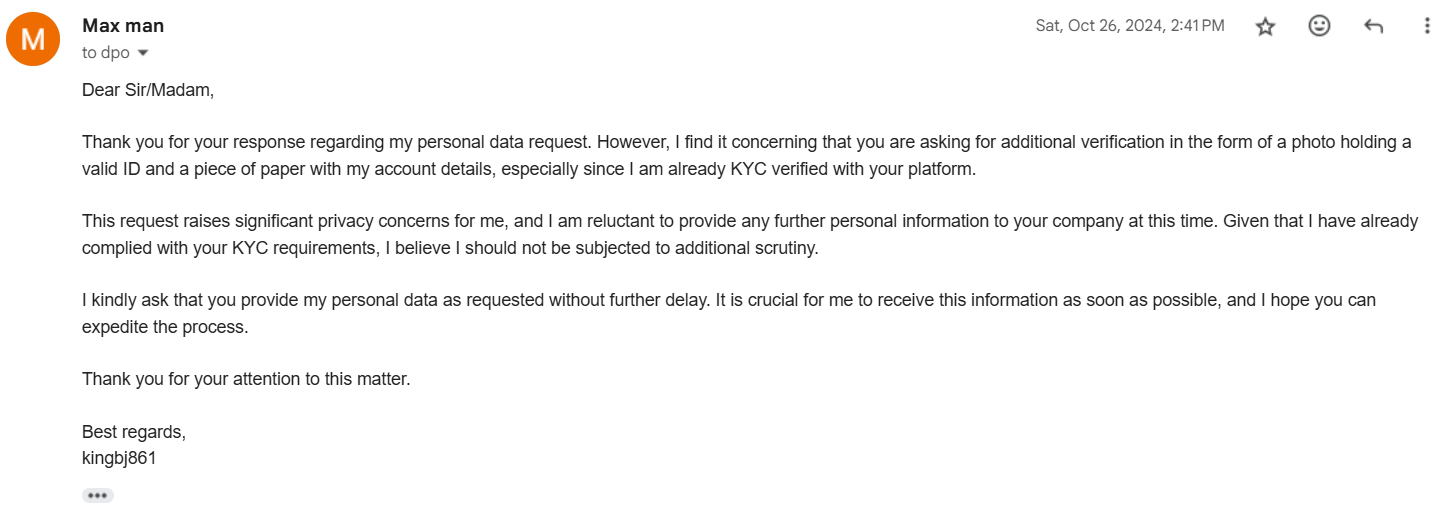This screenshot has height=519, width=1456.
Task: Click the 'Best regards,' closing line
Action: click(x=134, y=433)
